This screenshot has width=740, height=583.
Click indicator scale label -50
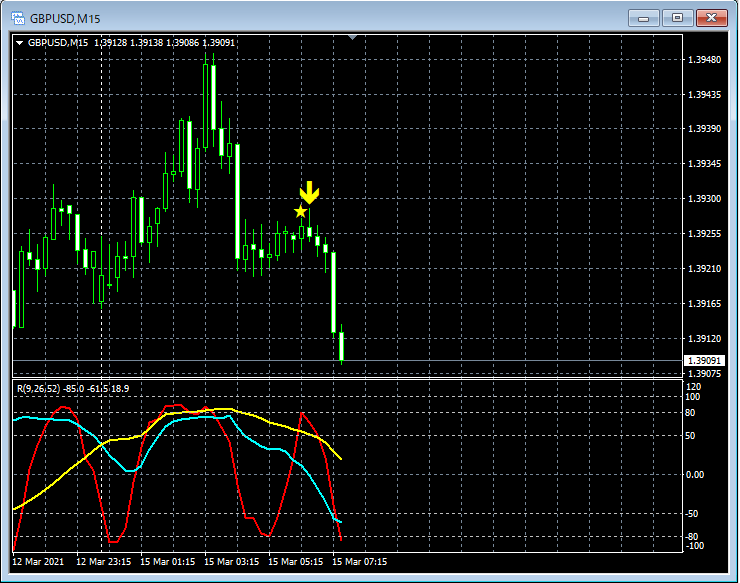click(692, 514)
